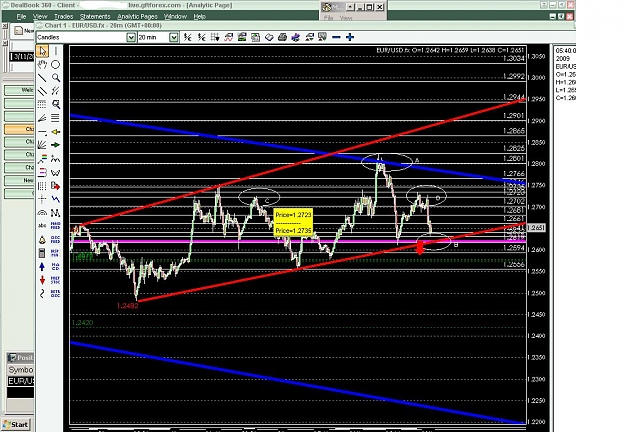Choose the red right-arrow flag tool
Screen dimensions: 625x432
[x=56, y=186]
